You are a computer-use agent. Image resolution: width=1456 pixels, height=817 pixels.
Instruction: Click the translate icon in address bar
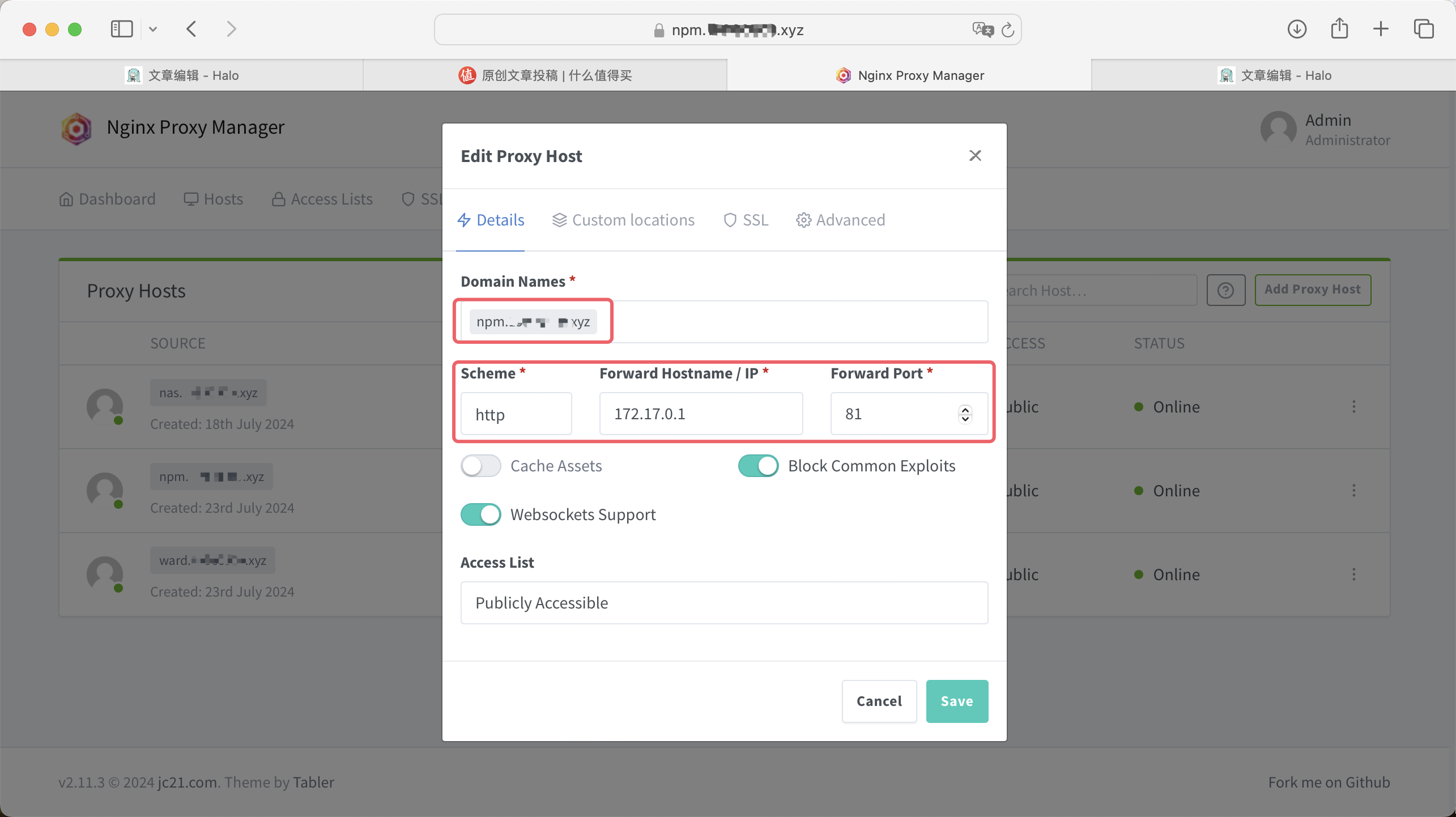pyautogui.click(x=983, y=29)
